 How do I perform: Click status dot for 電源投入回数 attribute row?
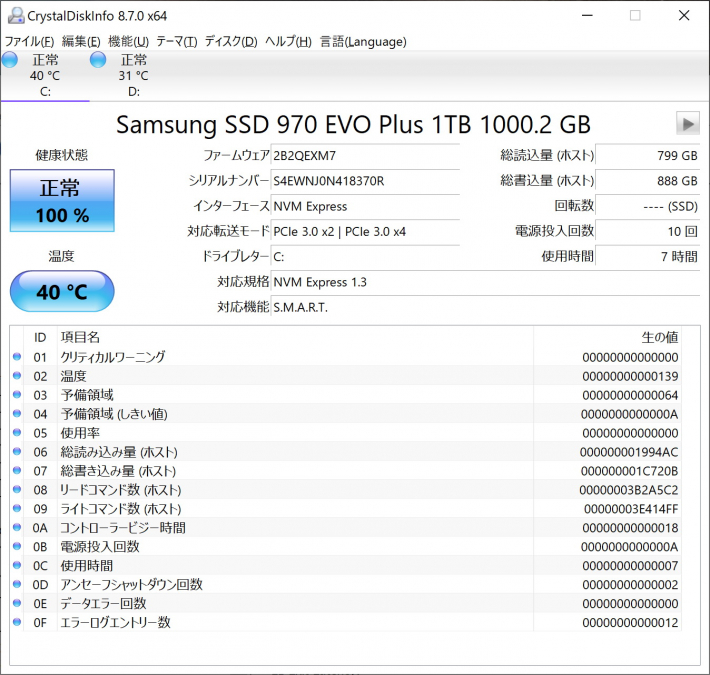coord(16,547)
